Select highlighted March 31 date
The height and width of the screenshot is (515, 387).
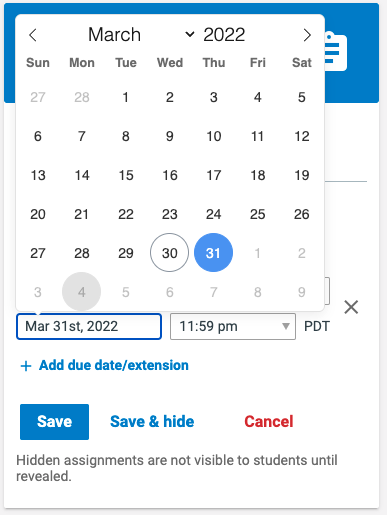tap(213, 252)
